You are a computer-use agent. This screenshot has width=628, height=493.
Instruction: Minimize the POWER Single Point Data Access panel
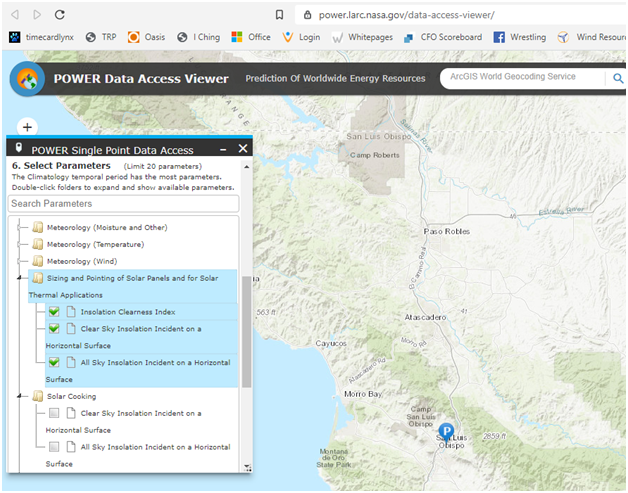pyautogui.click(x=223, y=149)
